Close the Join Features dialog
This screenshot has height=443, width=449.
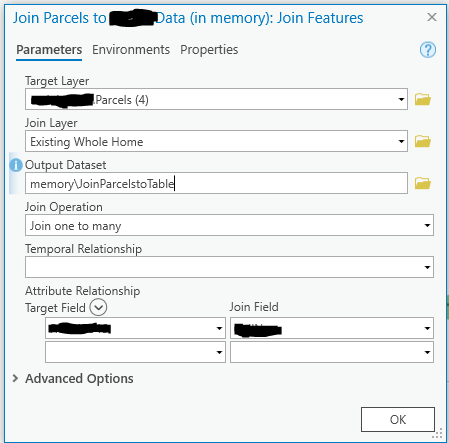(432, 17)
